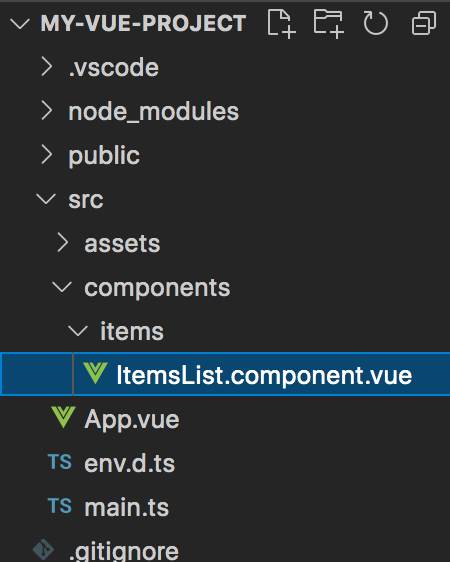Open the main.ts file
The image size is (450, 562).
126,507
